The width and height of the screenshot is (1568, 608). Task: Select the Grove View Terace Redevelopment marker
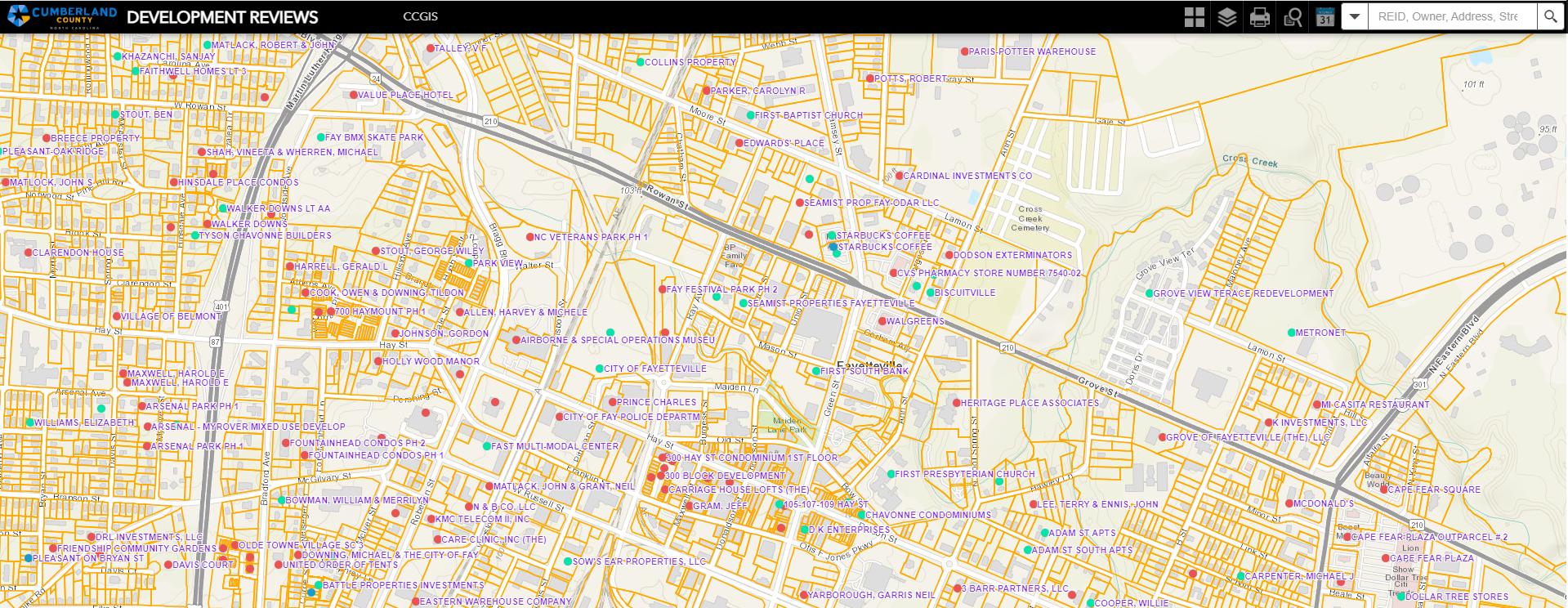coord(1150,293)
